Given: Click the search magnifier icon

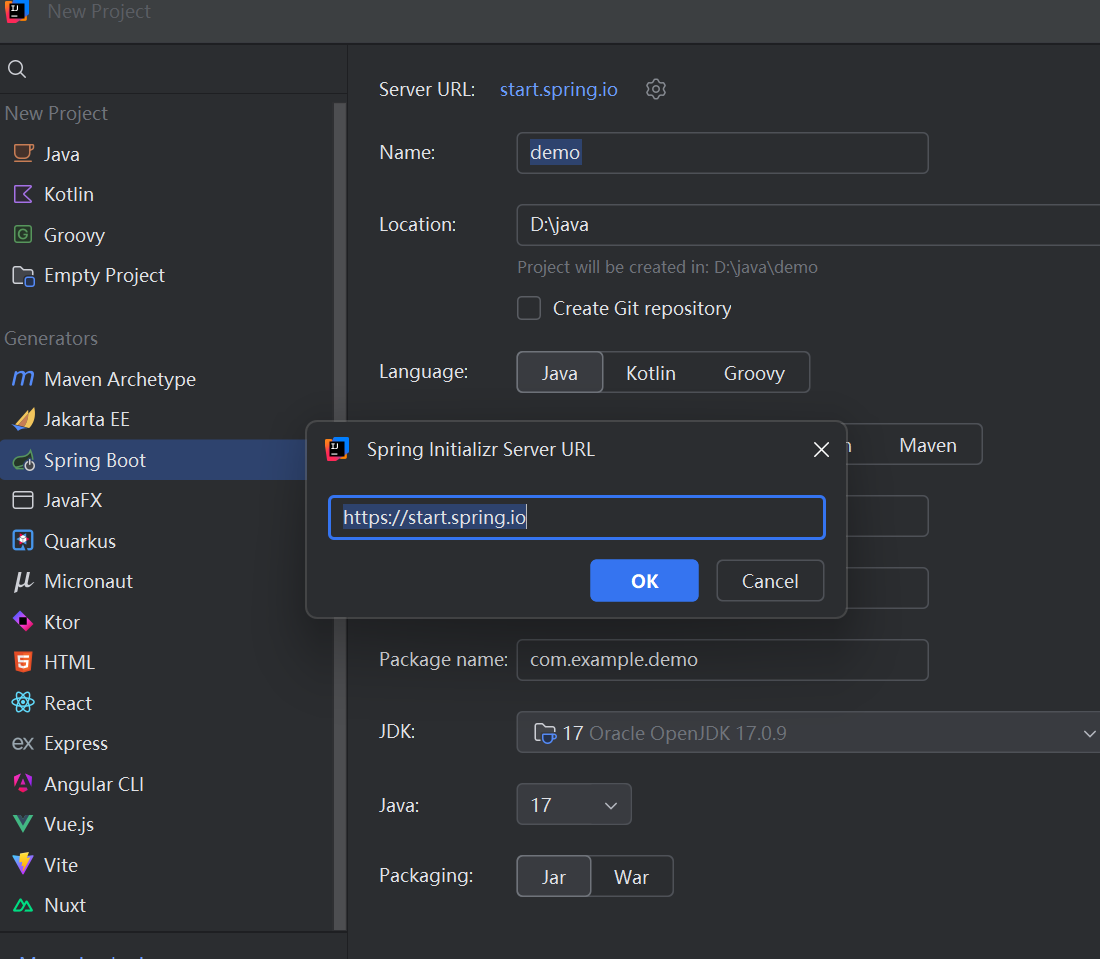Looking at the screenshot, I should 17,69.
